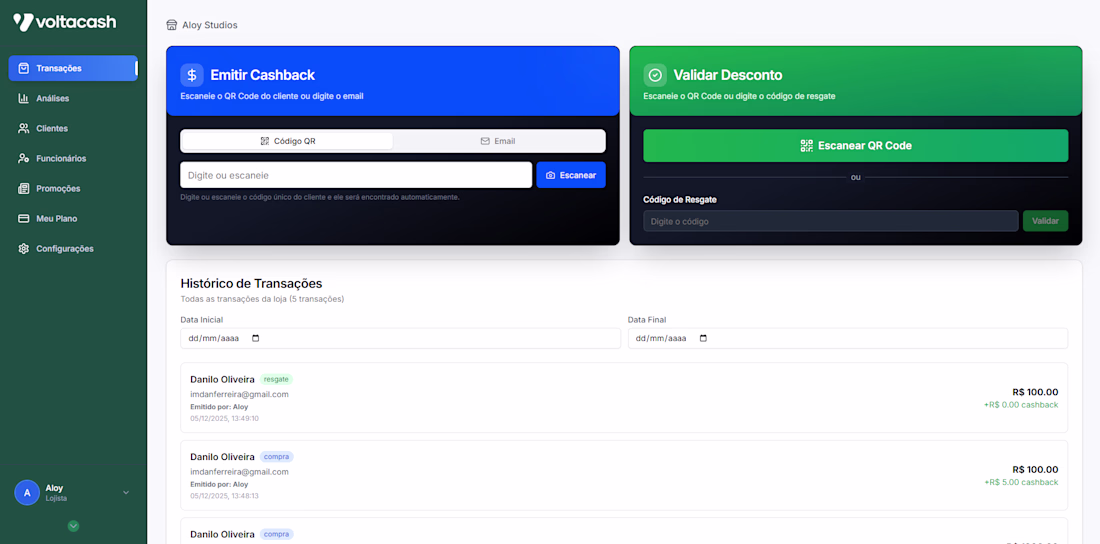
Task: Select the Código QR tab
Action: pos(288,141)
